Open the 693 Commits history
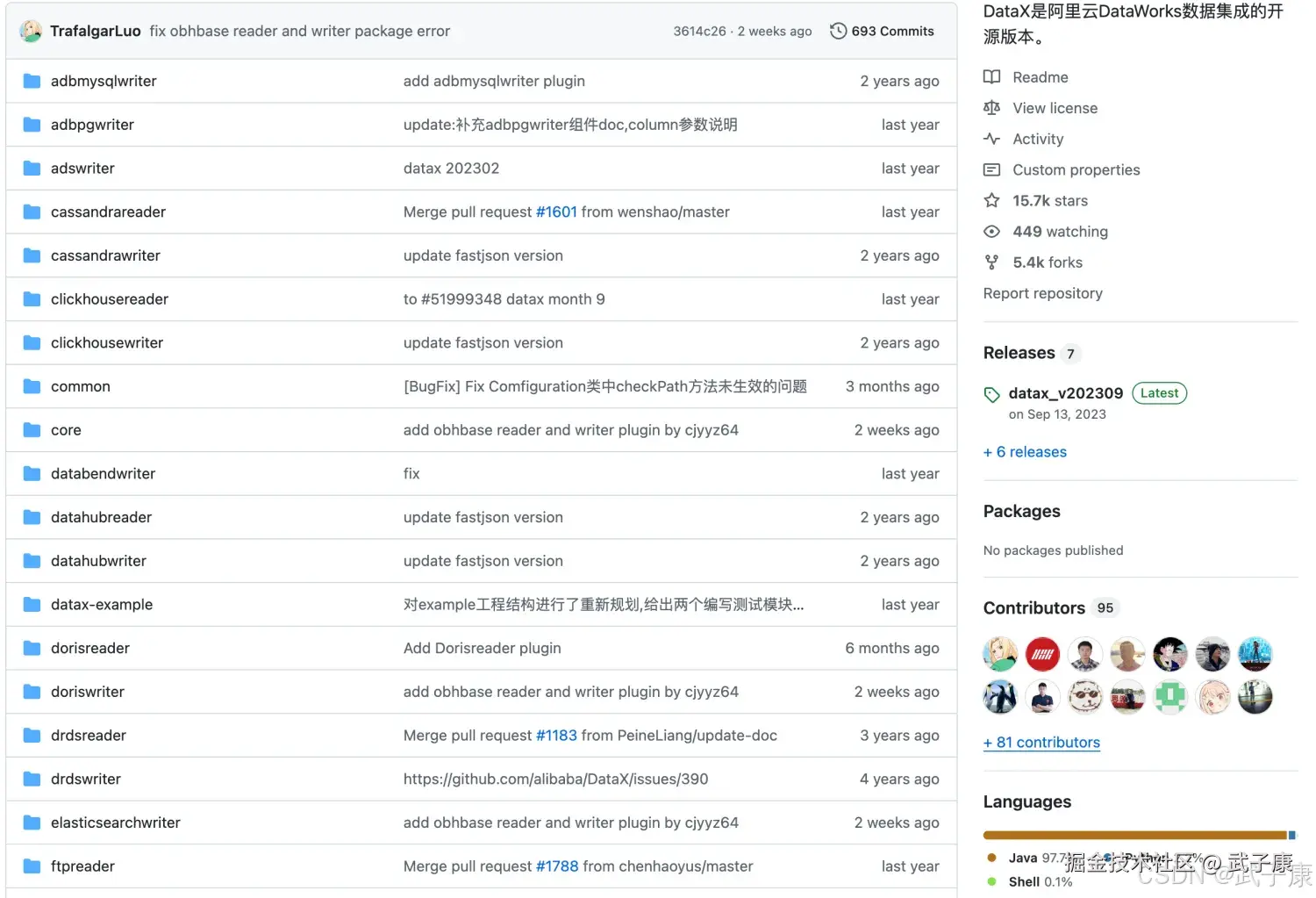Viewport: 1316px width, 898px height. [892, 31]
